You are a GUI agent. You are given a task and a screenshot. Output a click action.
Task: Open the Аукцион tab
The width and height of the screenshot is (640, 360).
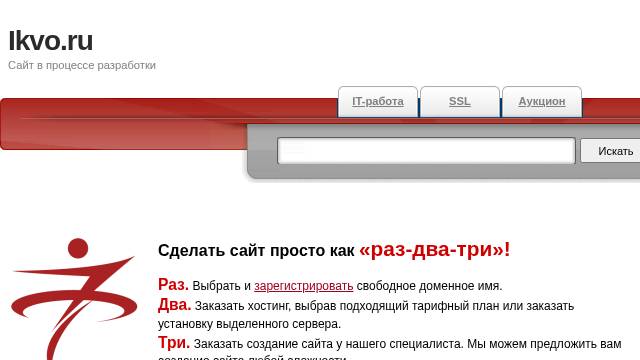pos(542,102)
